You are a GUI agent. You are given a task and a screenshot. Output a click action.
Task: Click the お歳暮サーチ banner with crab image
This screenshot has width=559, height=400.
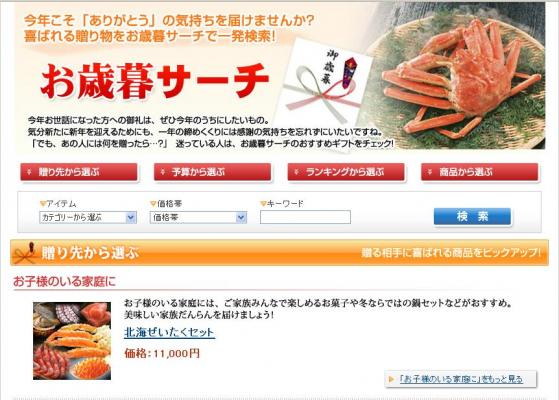280,76
